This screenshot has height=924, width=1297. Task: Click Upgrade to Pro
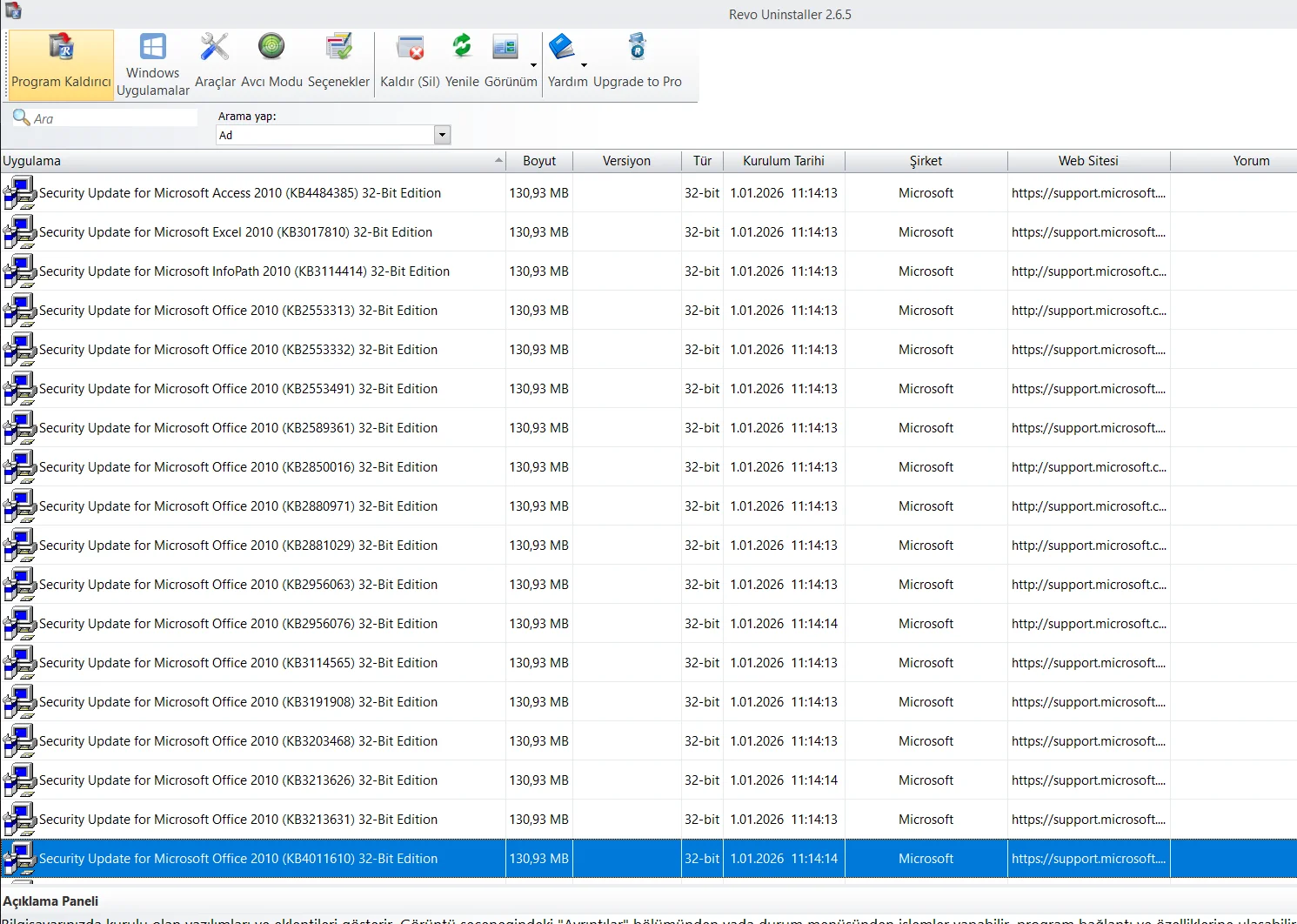pyautogui.click(x=638, y=61)
